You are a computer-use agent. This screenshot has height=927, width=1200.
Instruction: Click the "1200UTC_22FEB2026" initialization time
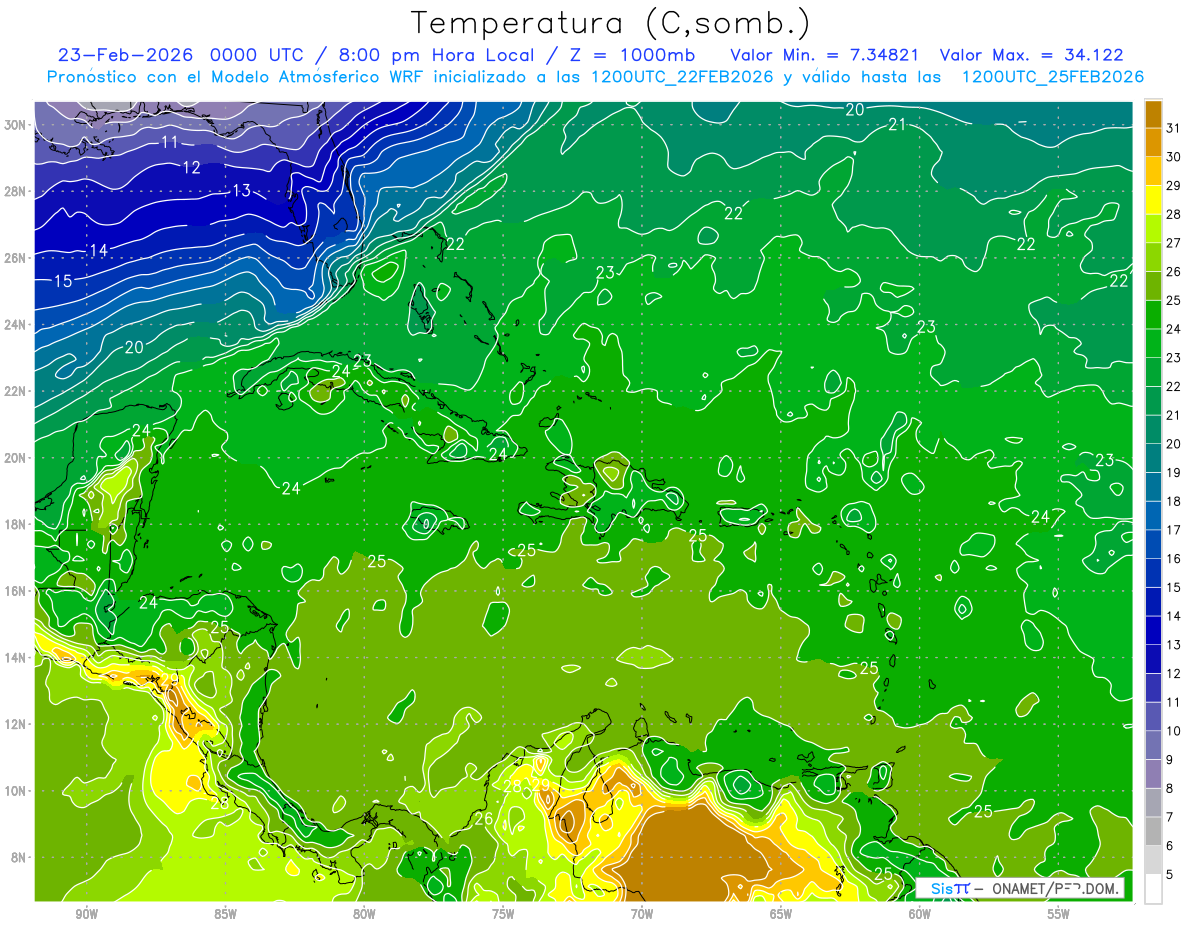pyautogui.click(x=682, y=77)
